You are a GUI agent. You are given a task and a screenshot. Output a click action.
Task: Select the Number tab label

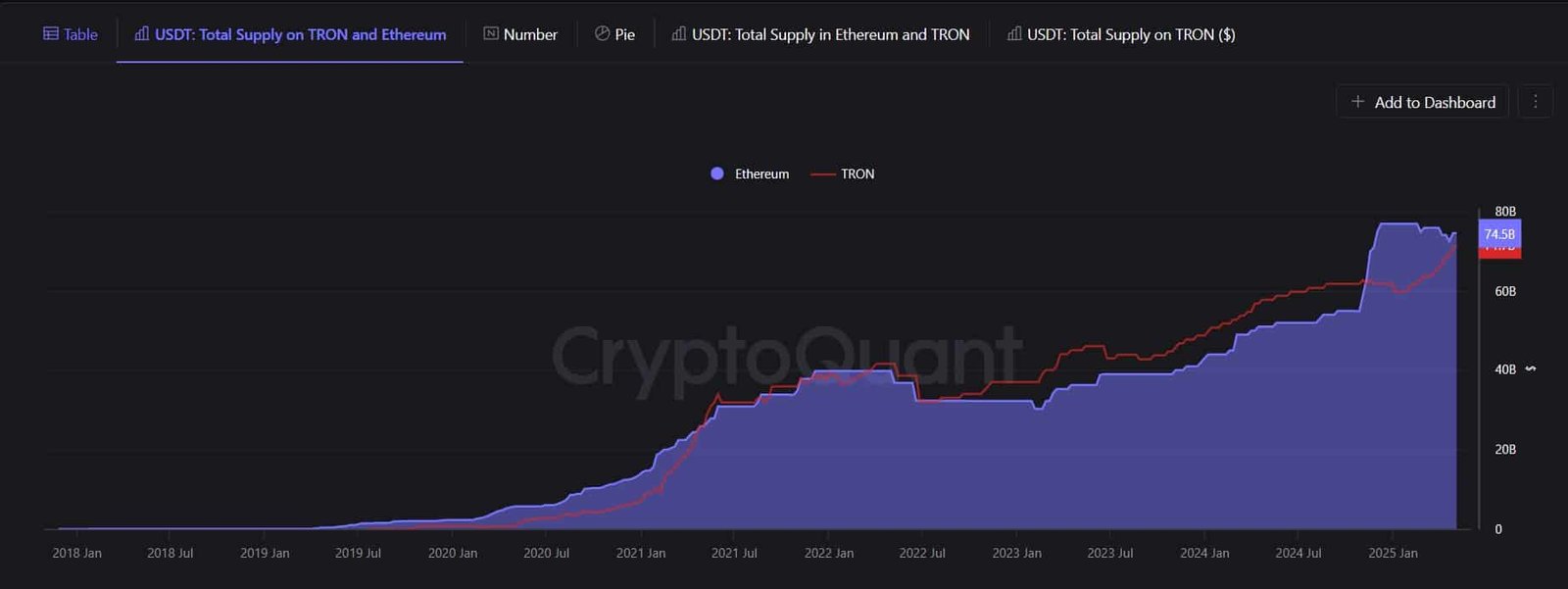tap(530, 34)
